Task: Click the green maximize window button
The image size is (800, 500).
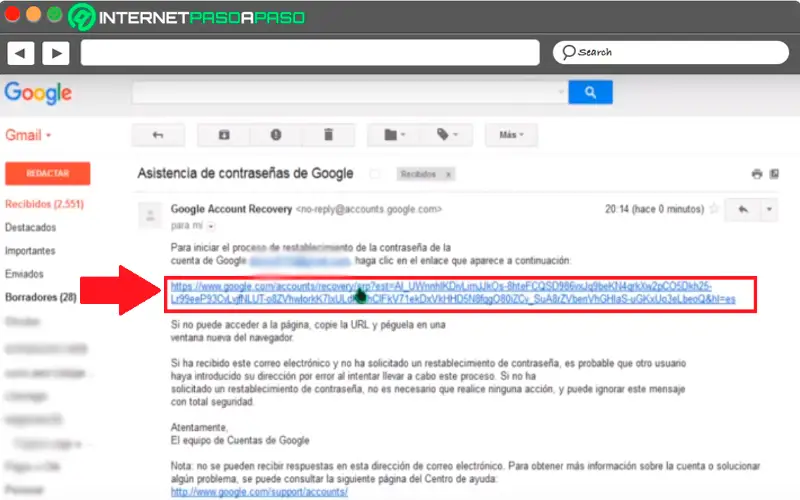Action: pos(55,14)
